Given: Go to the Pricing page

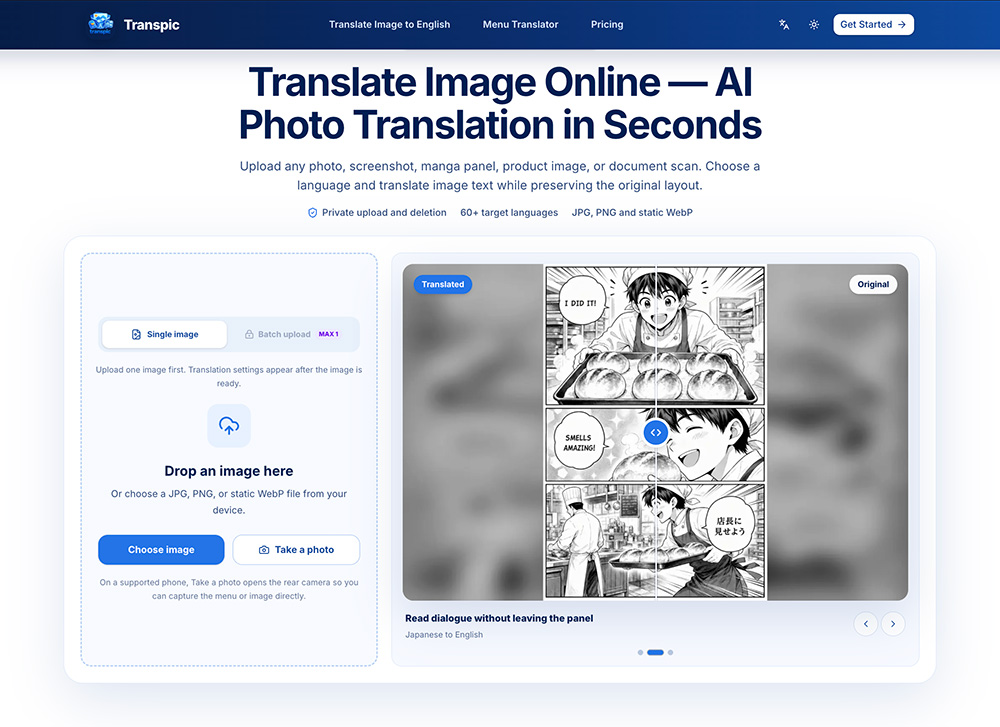Looking at the screenshot, I should (x=607, y=24).
